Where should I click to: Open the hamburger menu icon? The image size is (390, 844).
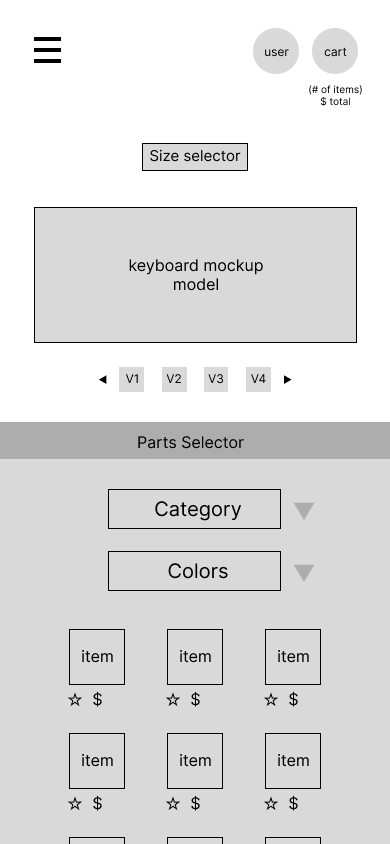pyautogui.click(x=47, y=50)
